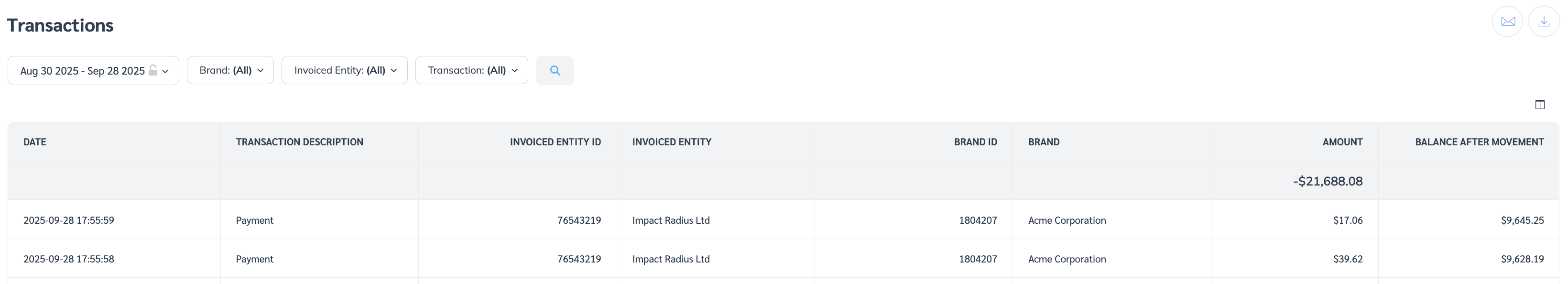Screen dimensions: 1568x284
Task: Sort by TRANSACTION DESCRIPTION column header
Action: click(x=299, y=142)
